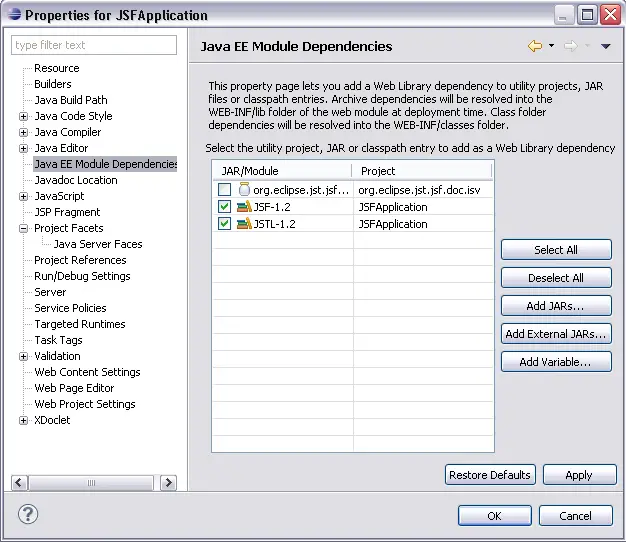Screen dimensions: 626x542
Task: Enable the org.eclipse.jst.jsf checkbox
Action: click(x=225, y=190)
